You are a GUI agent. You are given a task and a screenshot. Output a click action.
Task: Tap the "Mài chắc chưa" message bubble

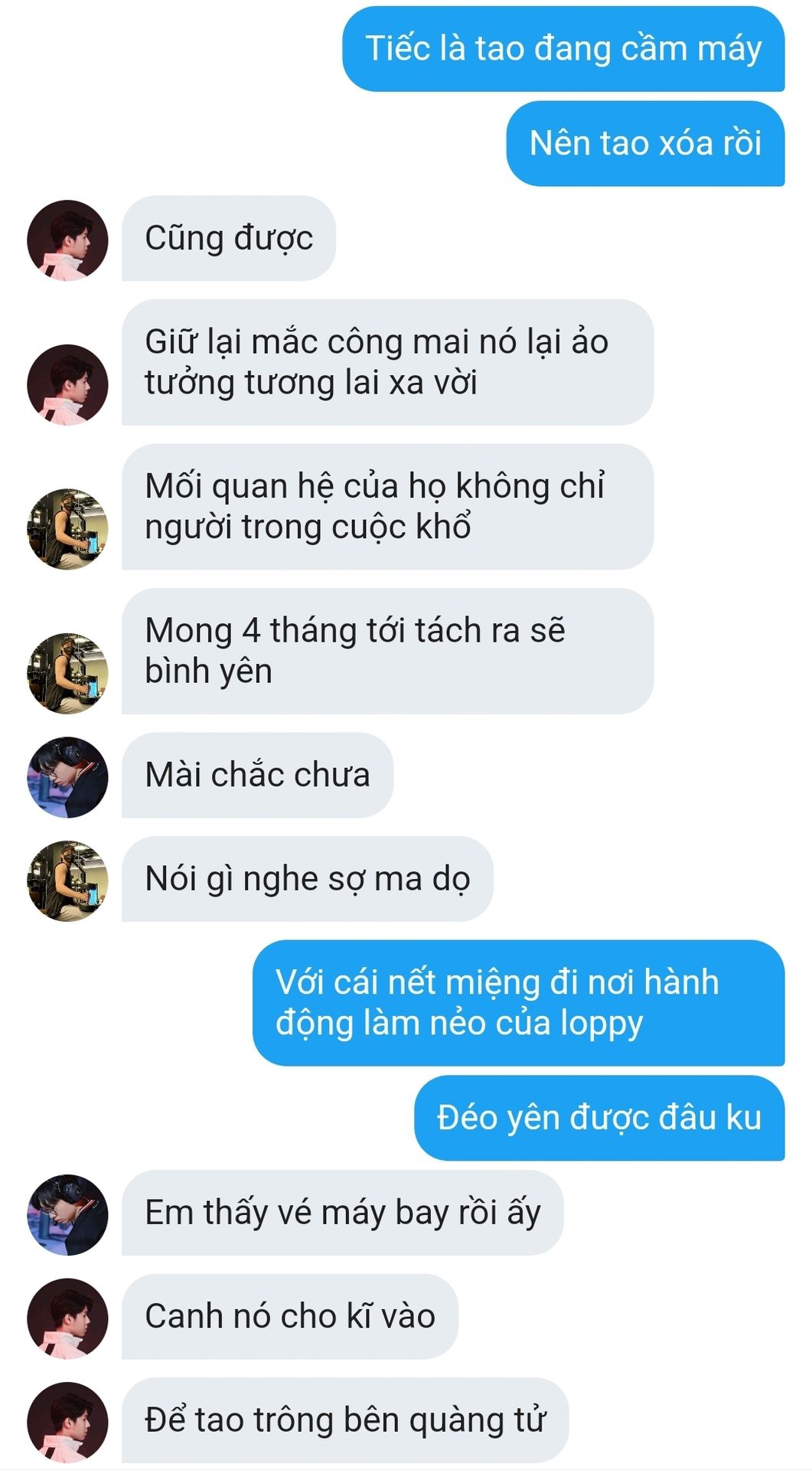257,775
